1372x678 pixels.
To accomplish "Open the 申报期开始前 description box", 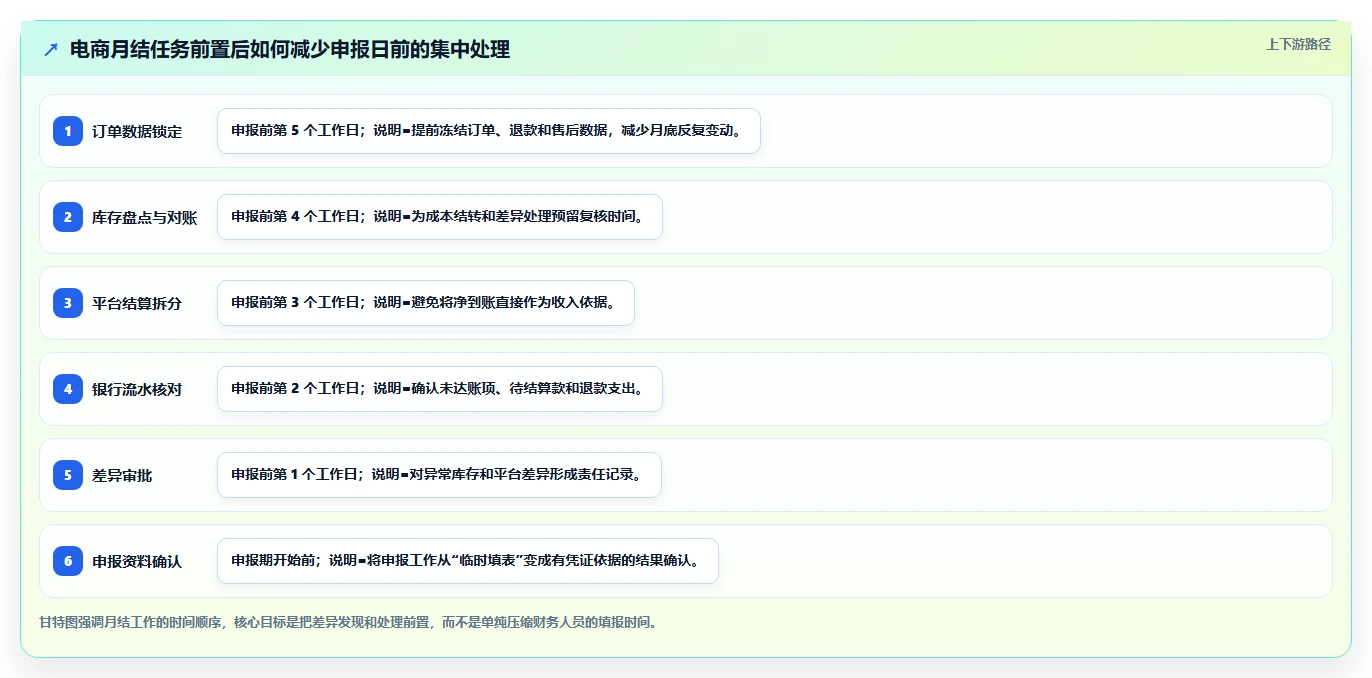I will click(468, 561).
